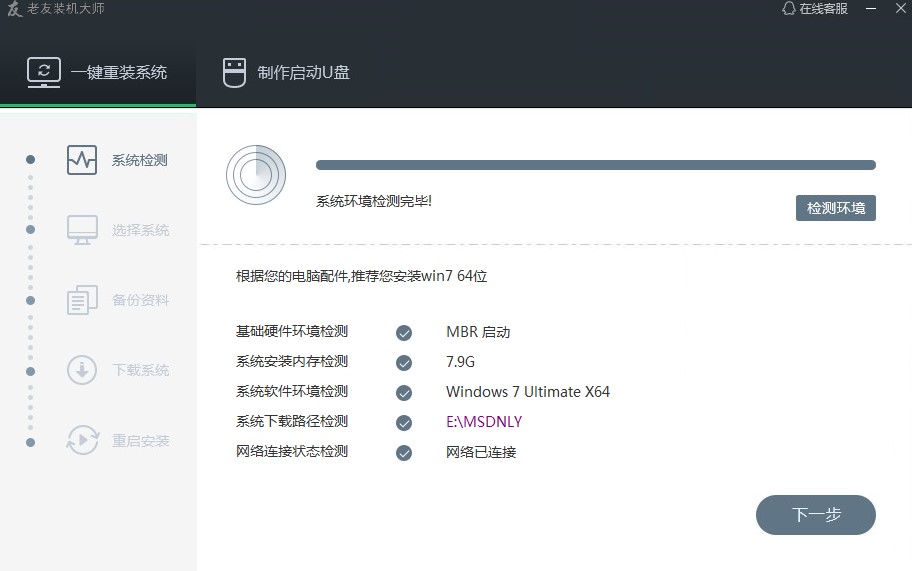Click the 选择系统 monitor icon
The width and height of the screenshot is (912, 571).
click(x=82, y=230)
